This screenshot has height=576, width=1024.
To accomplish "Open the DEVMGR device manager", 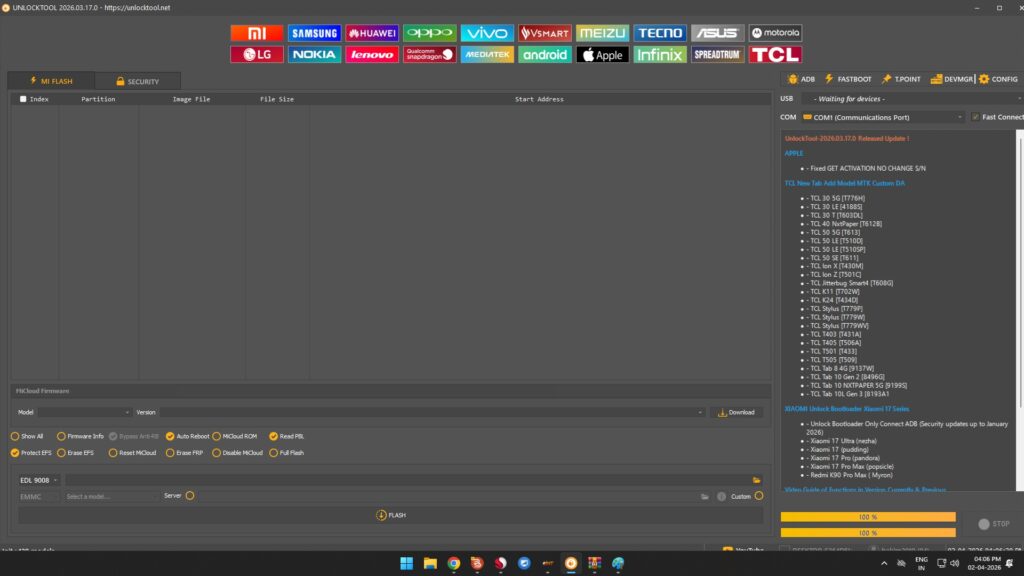I will click(952, 79).
